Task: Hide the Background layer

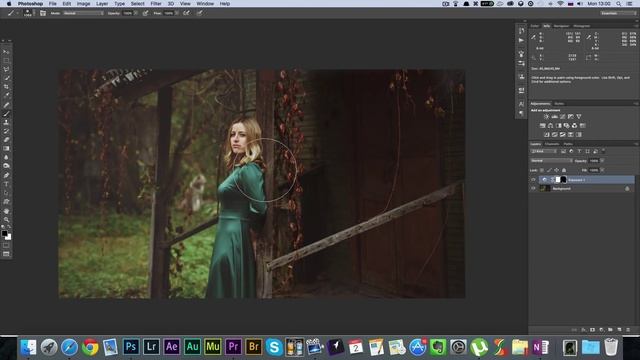Action: point(533,189)
